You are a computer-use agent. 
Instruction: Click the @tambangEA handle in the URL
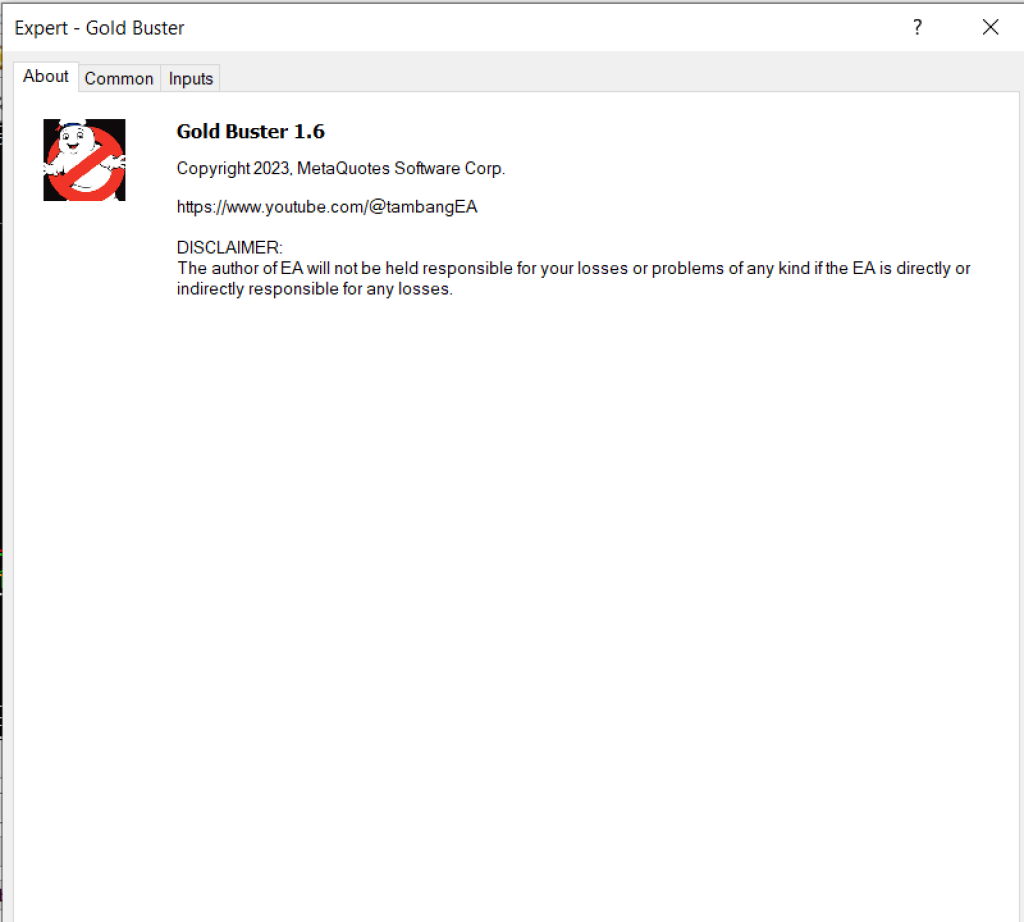click(424, 207)
